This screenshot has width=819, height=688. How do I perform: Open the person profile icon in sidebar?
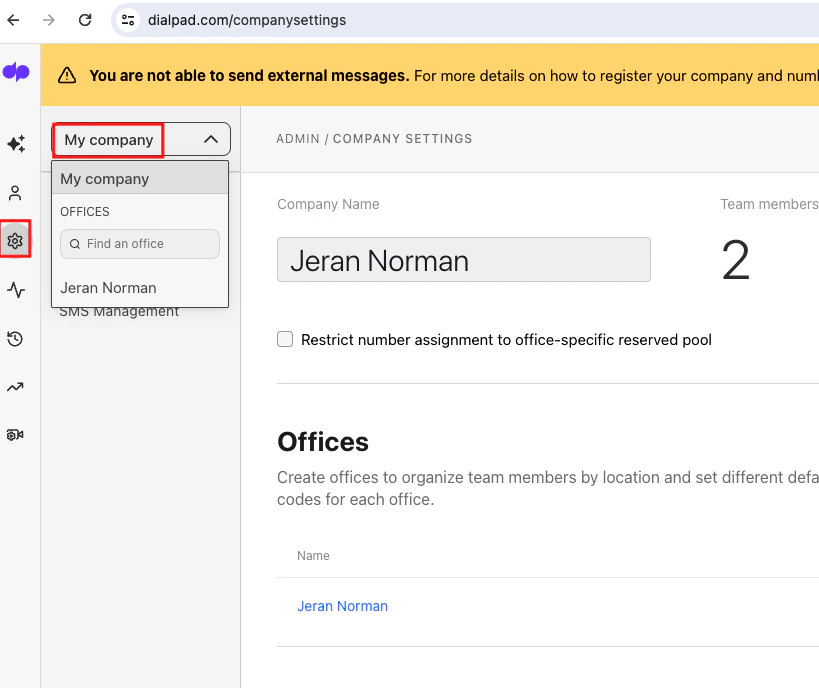tap(15, 193)
